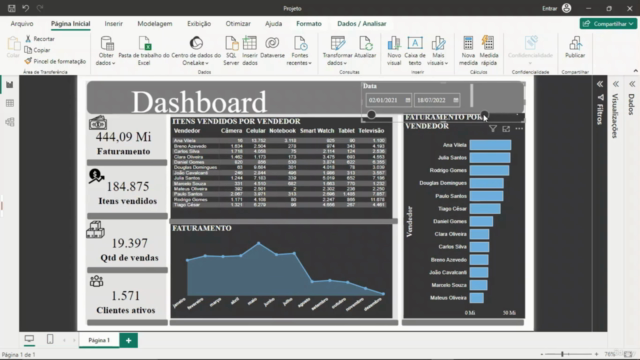This screenshot has height=360, width=640.
Task: Expand the Filtros pane chevron
Action: (x=600, y=84)
